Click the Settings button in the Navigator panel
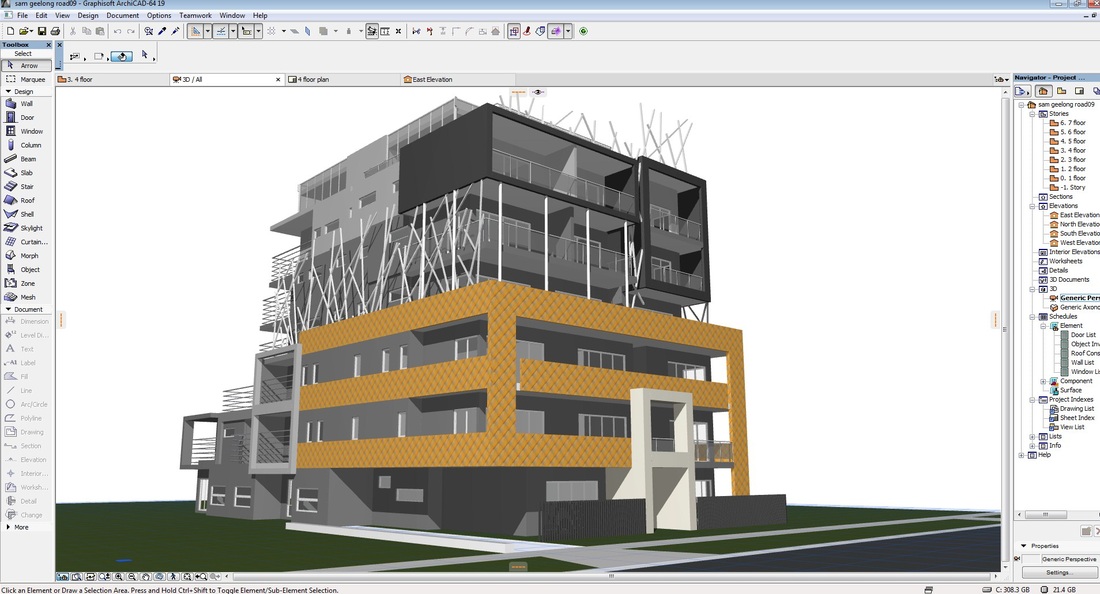The height and width of the screenshot is (594, 1100). coord(1058,572)
